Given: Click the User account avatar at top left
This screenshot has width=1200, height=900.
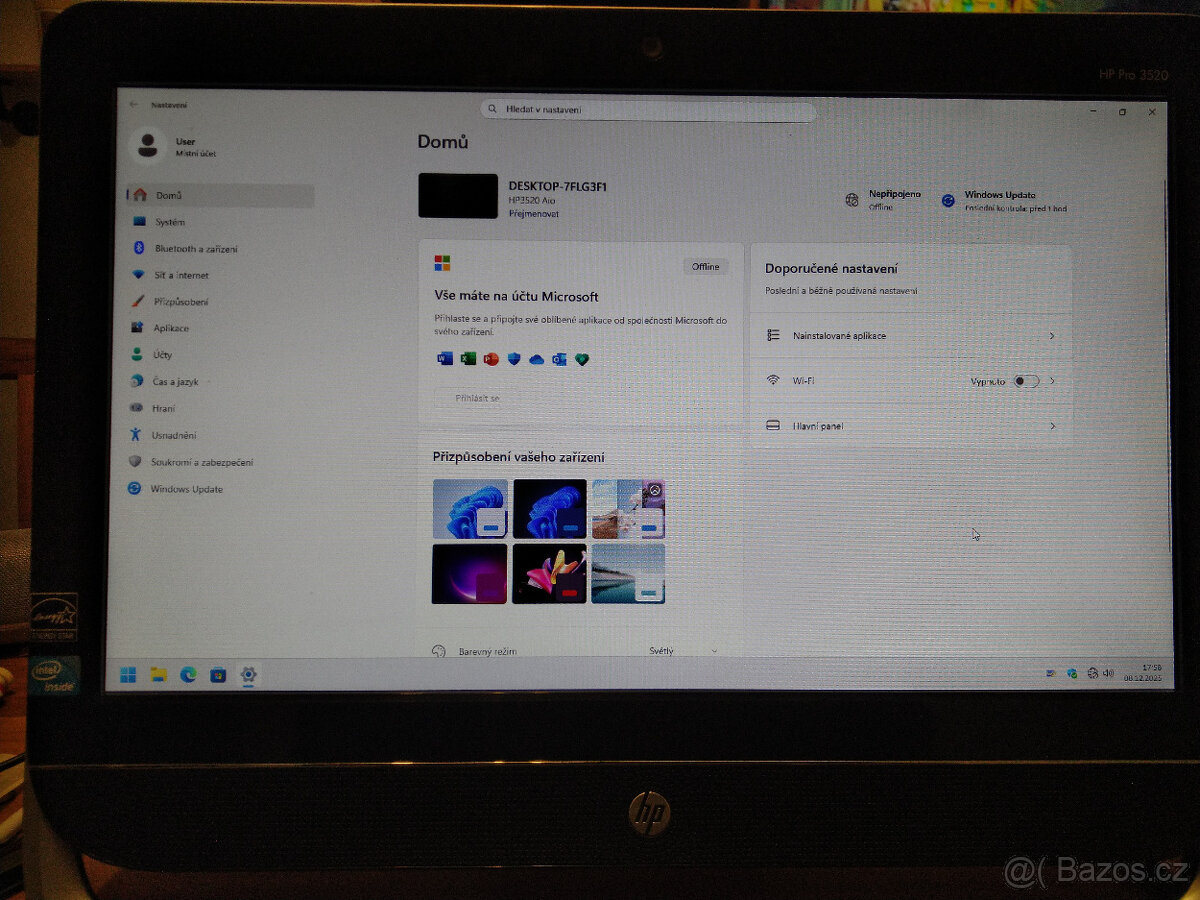Looking at the screenshot, I should pos(148,146).
